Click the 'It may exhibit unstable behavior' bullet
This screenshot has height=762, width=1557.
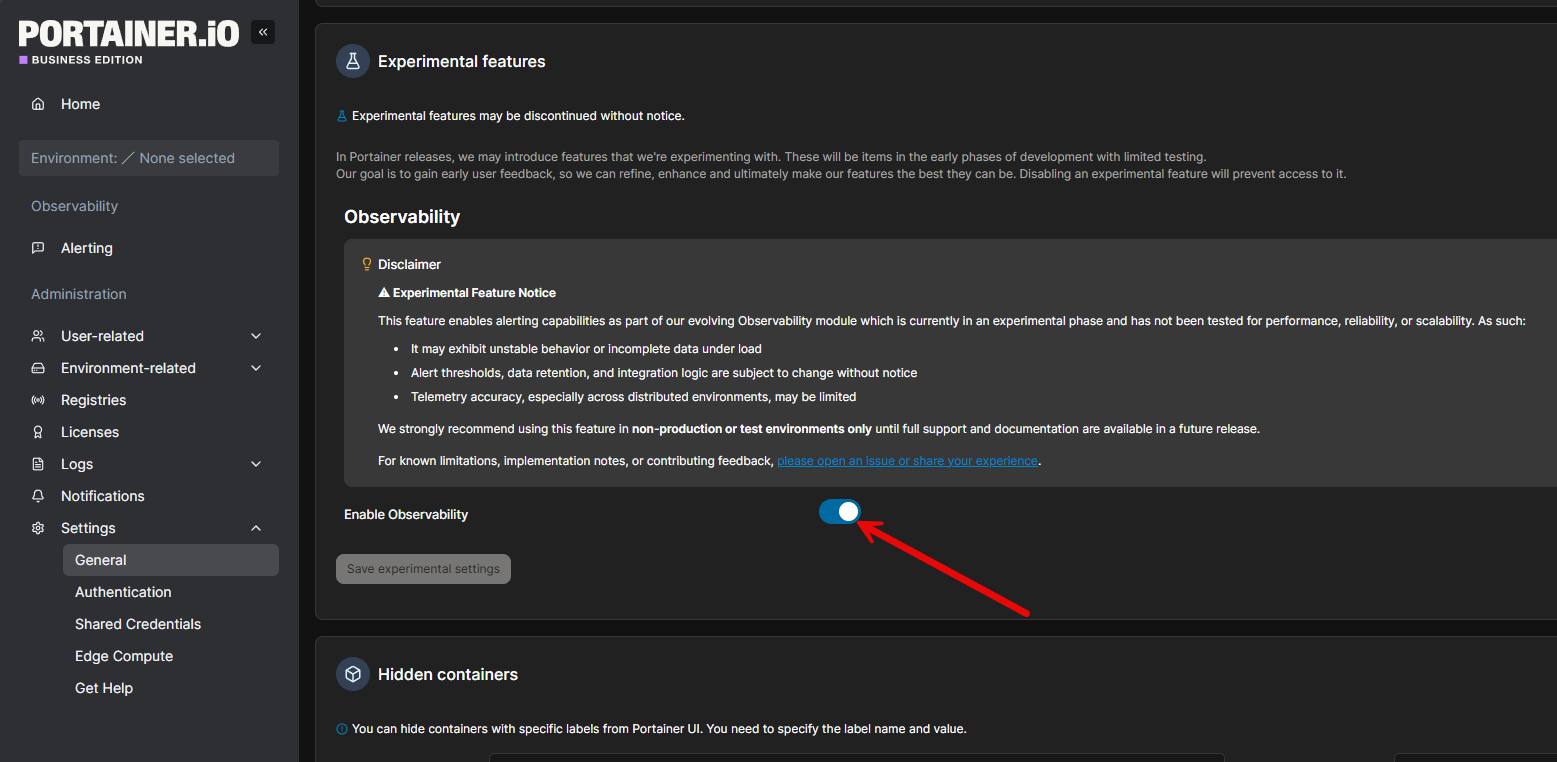tap(586, 349)
